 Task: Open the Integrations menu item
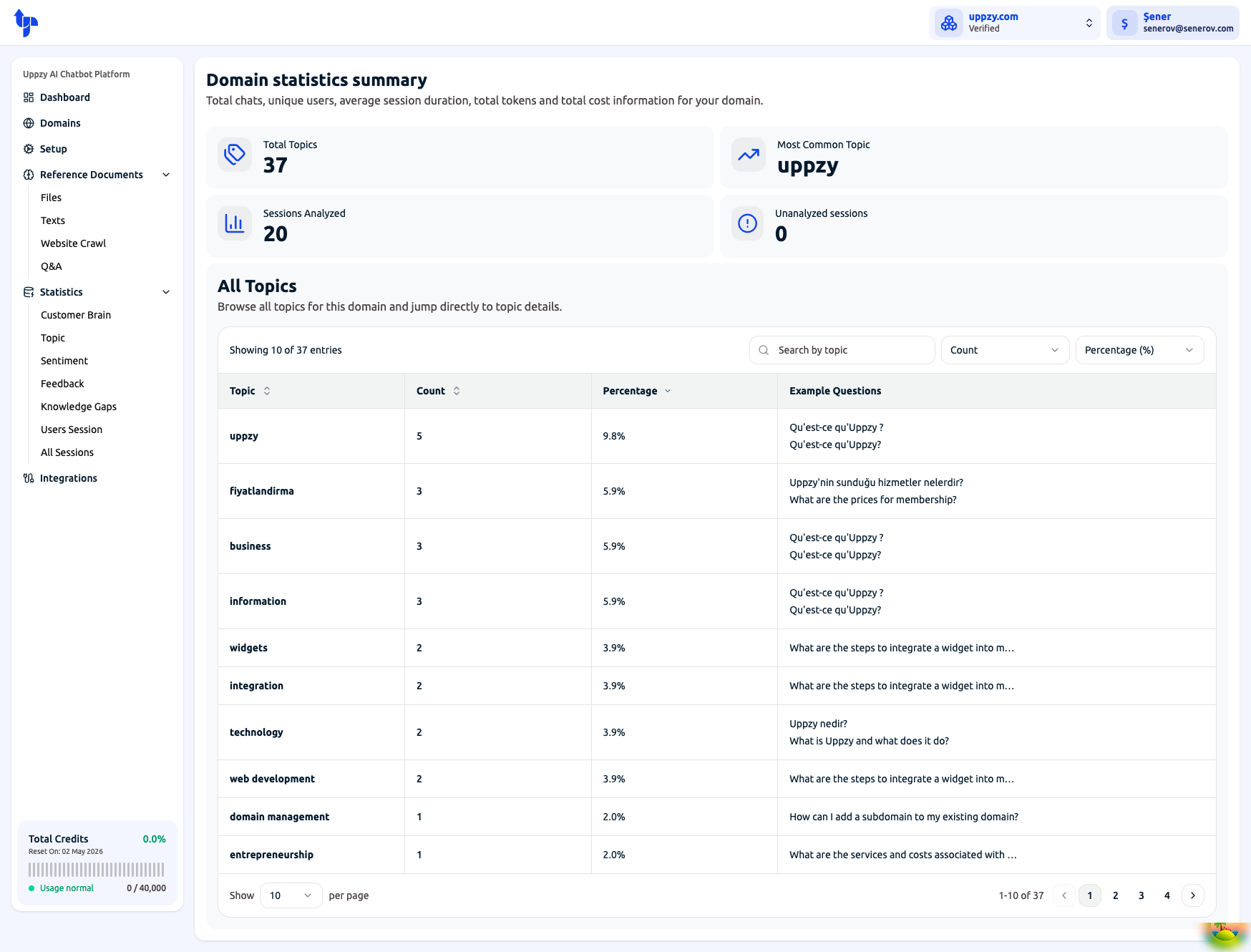pos(97,478)
